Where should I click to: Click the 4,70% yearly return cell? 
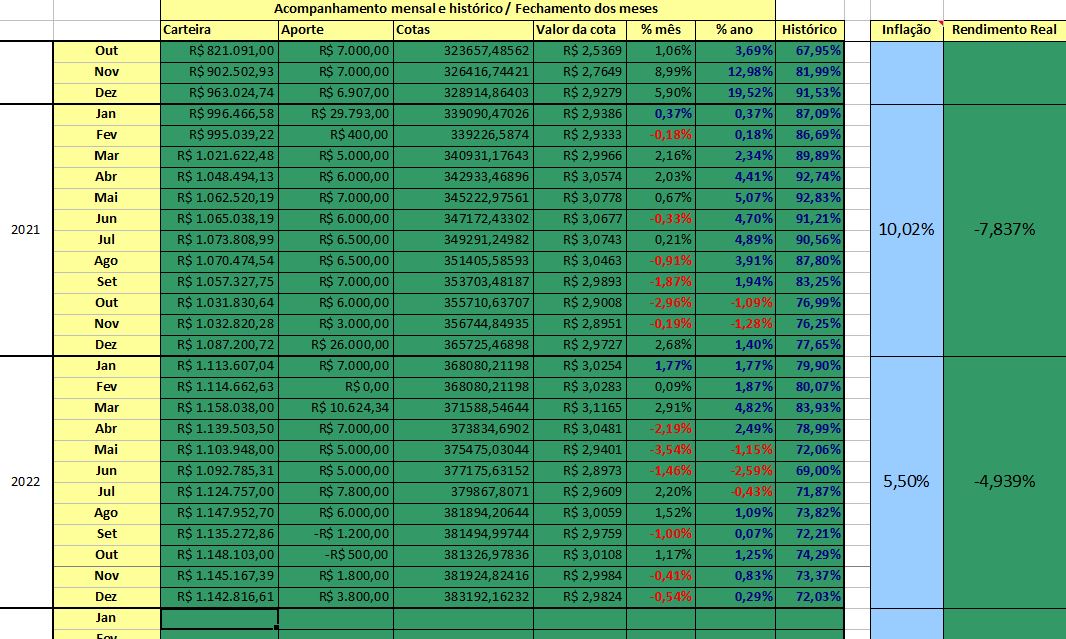(x=735, y=219)
